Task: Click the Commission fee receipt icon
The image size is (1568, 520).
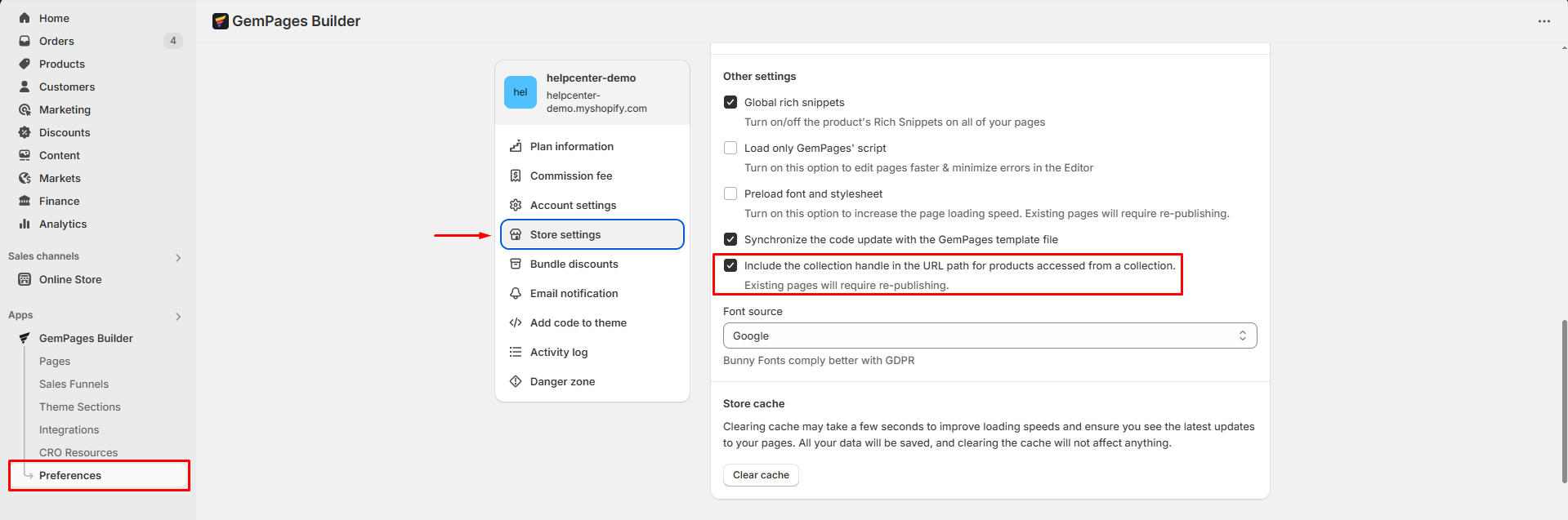Action: (x=516, y=176)
